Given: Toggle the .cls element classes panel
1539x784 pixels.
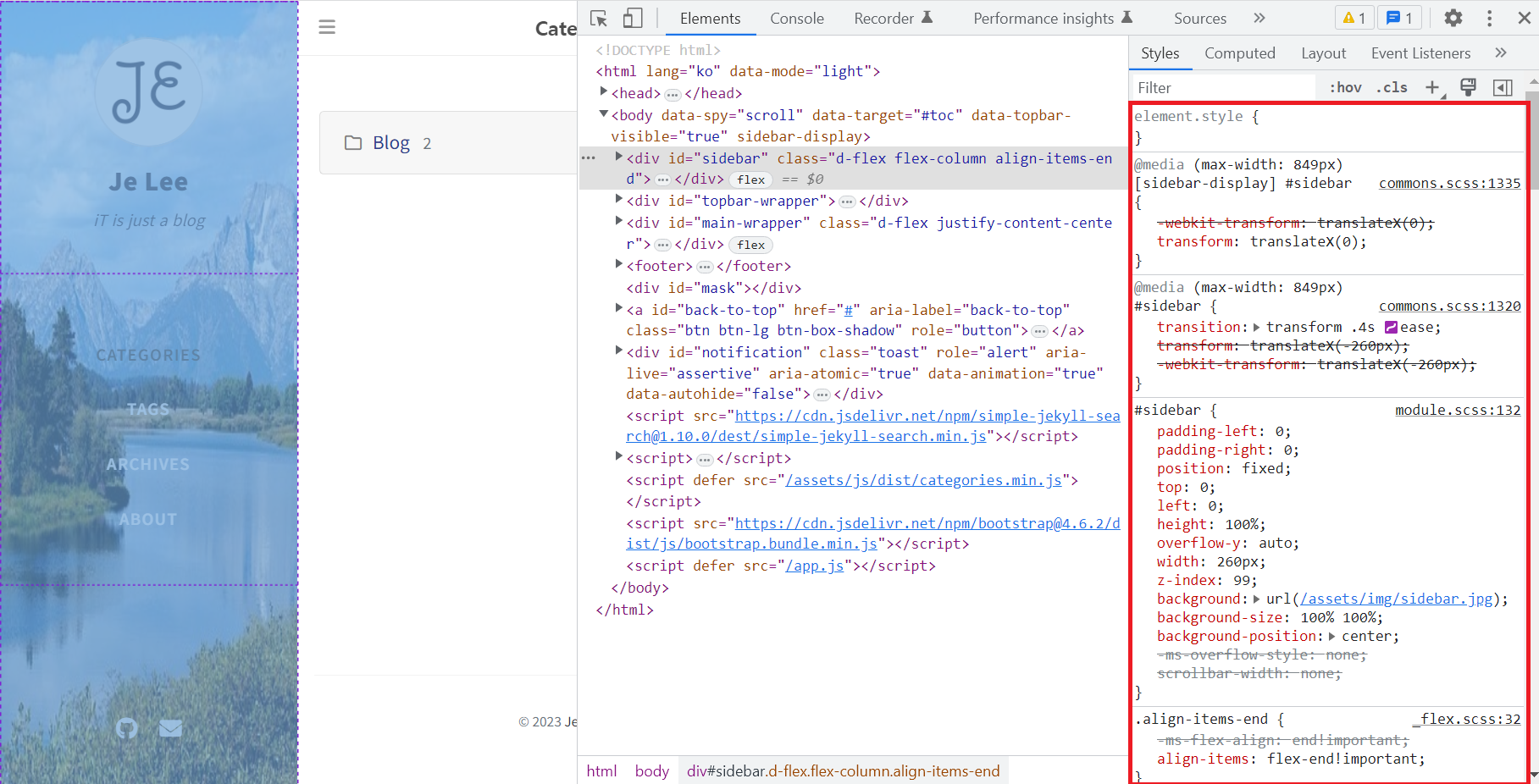Looking at the screenshot, I should click(1392, 87).
